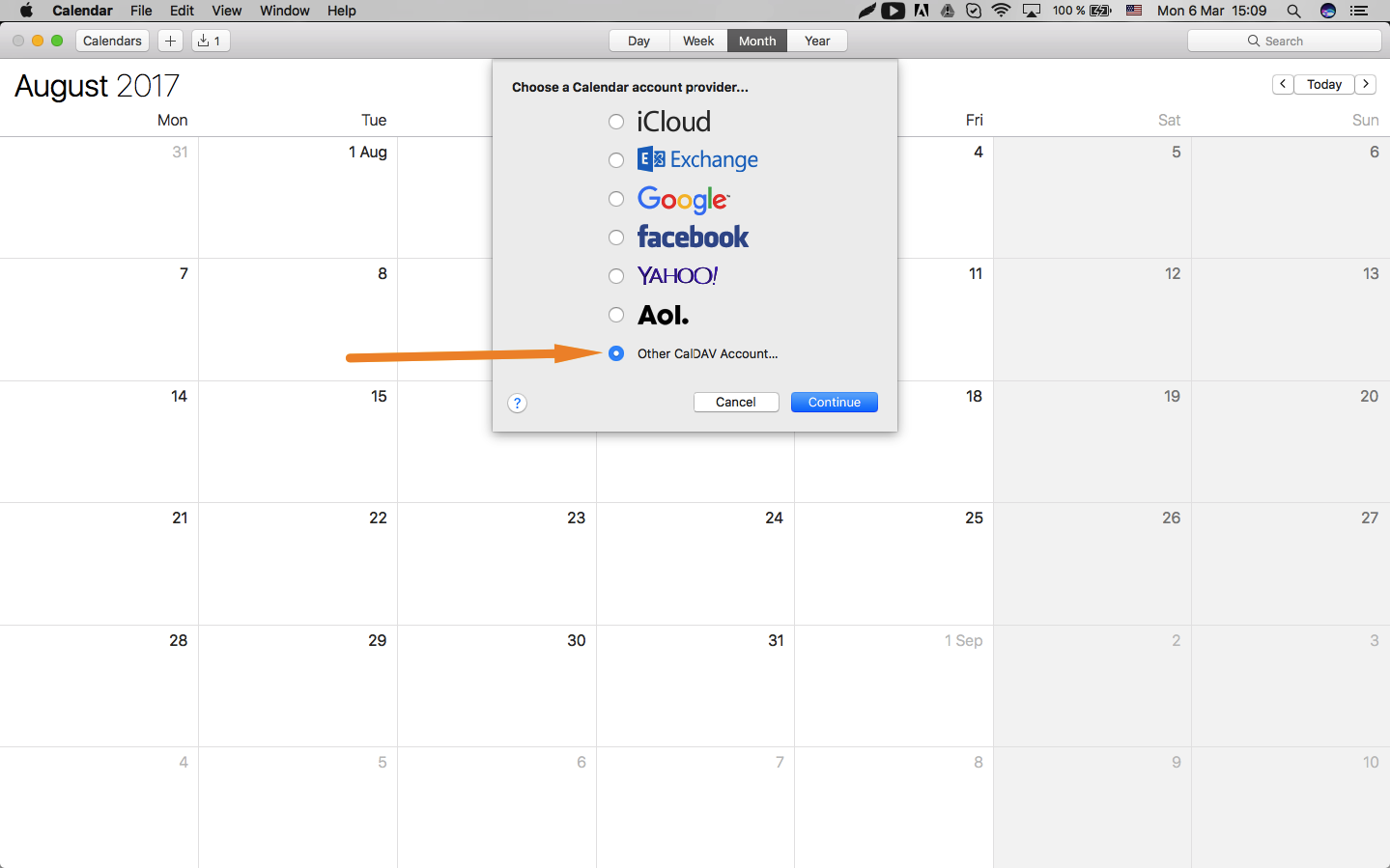The height and width of the screenshot is (868, 1390).
Task: Launch Siri from the menu bar
Action: click(1328, 11)
